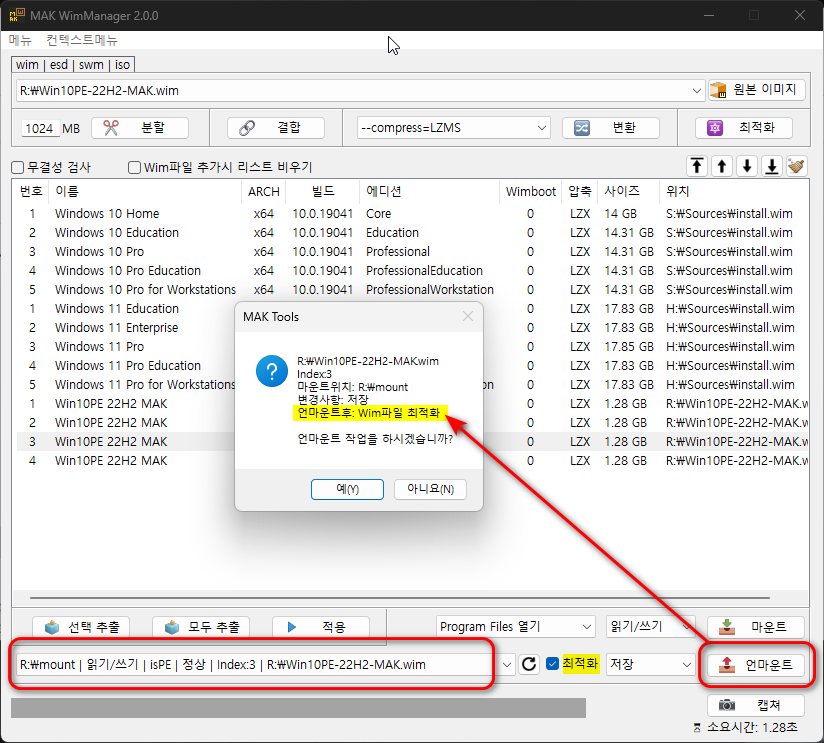Image resolution: width=824 pixels, height=743 pixels.
Task: Click 예(Y) to confirm unmount
Action: [347, 489]
